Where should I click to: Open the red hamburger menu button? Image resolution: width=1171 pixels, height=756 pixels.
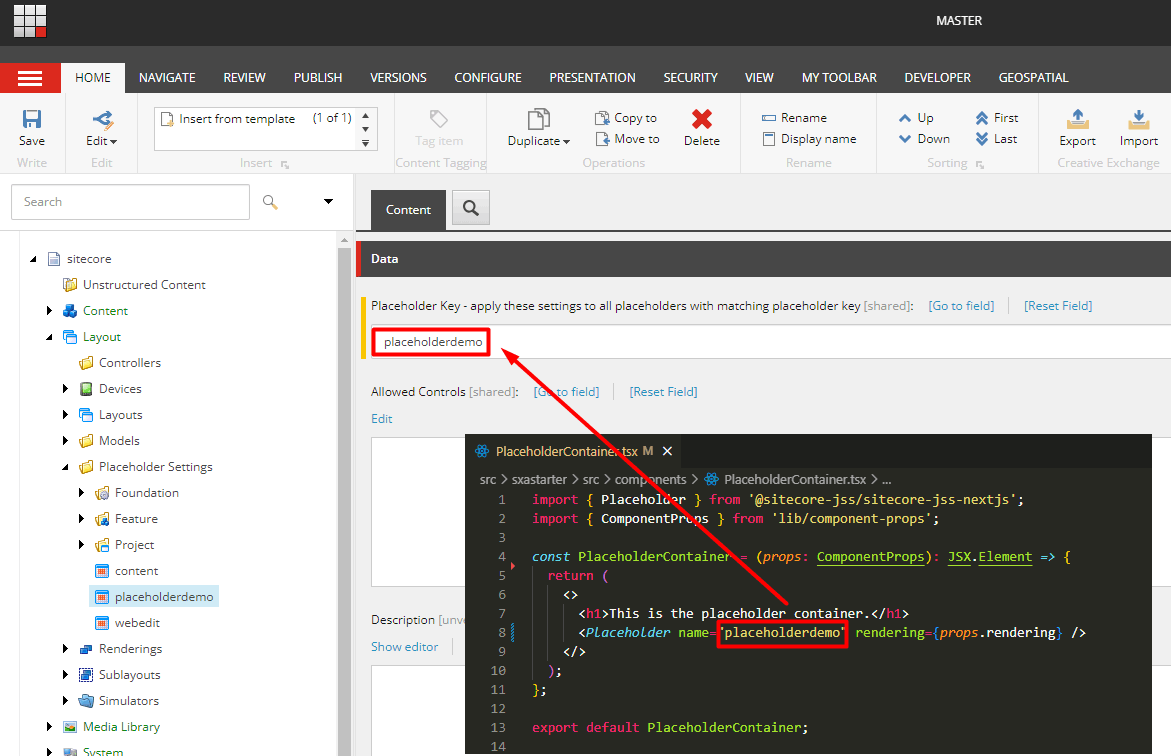30,78
